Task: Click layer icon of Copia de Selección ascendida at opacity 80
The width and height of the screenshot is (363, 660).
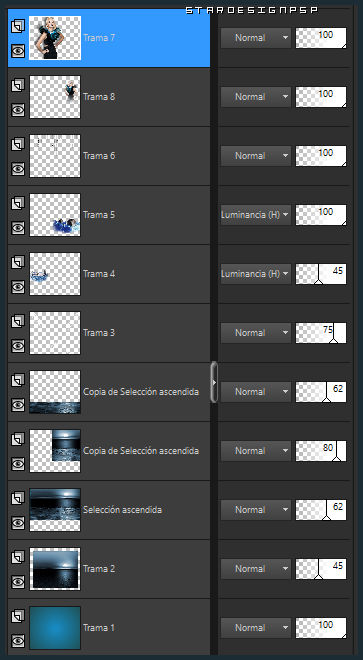Action: (18, 439)
